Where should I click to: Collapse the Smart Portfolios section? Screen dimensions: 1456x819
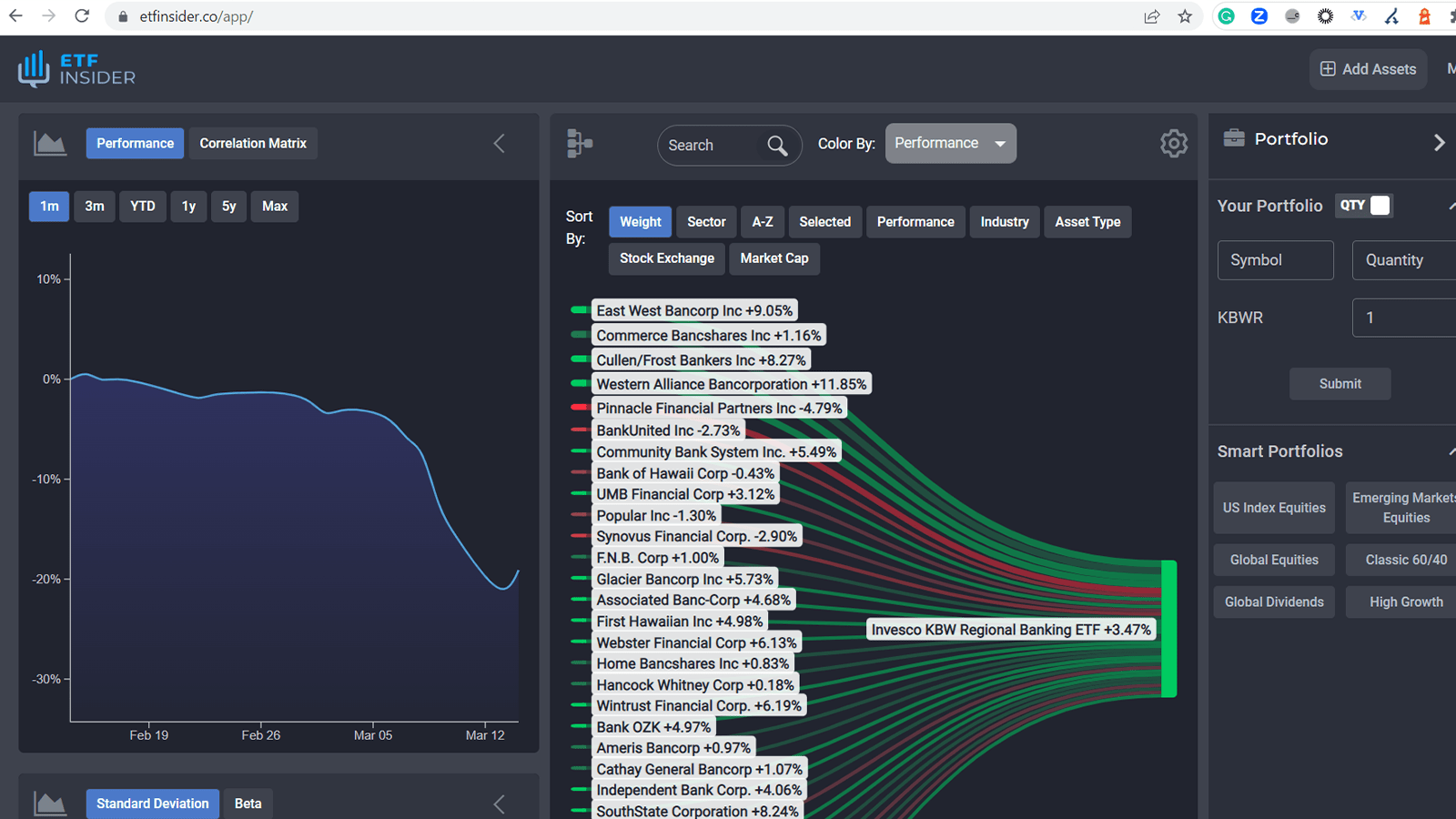click(x=1451, y=451)
